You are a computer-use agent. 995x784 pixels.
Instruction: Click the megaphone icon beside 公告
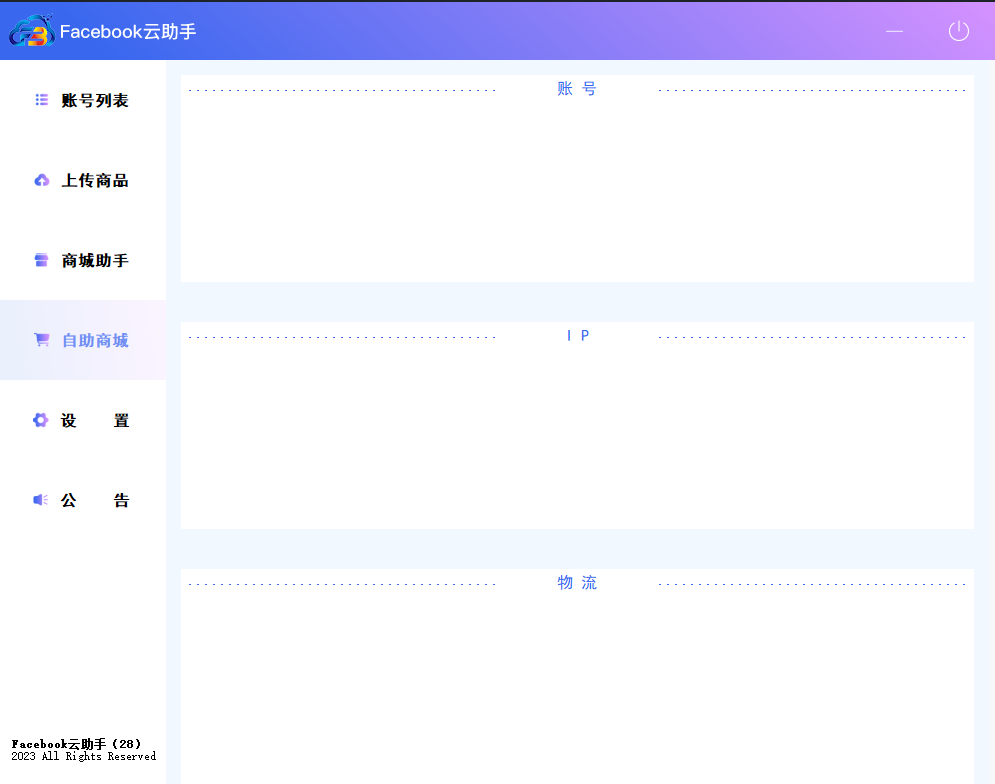pyautogui.click(x=41, y=500)
